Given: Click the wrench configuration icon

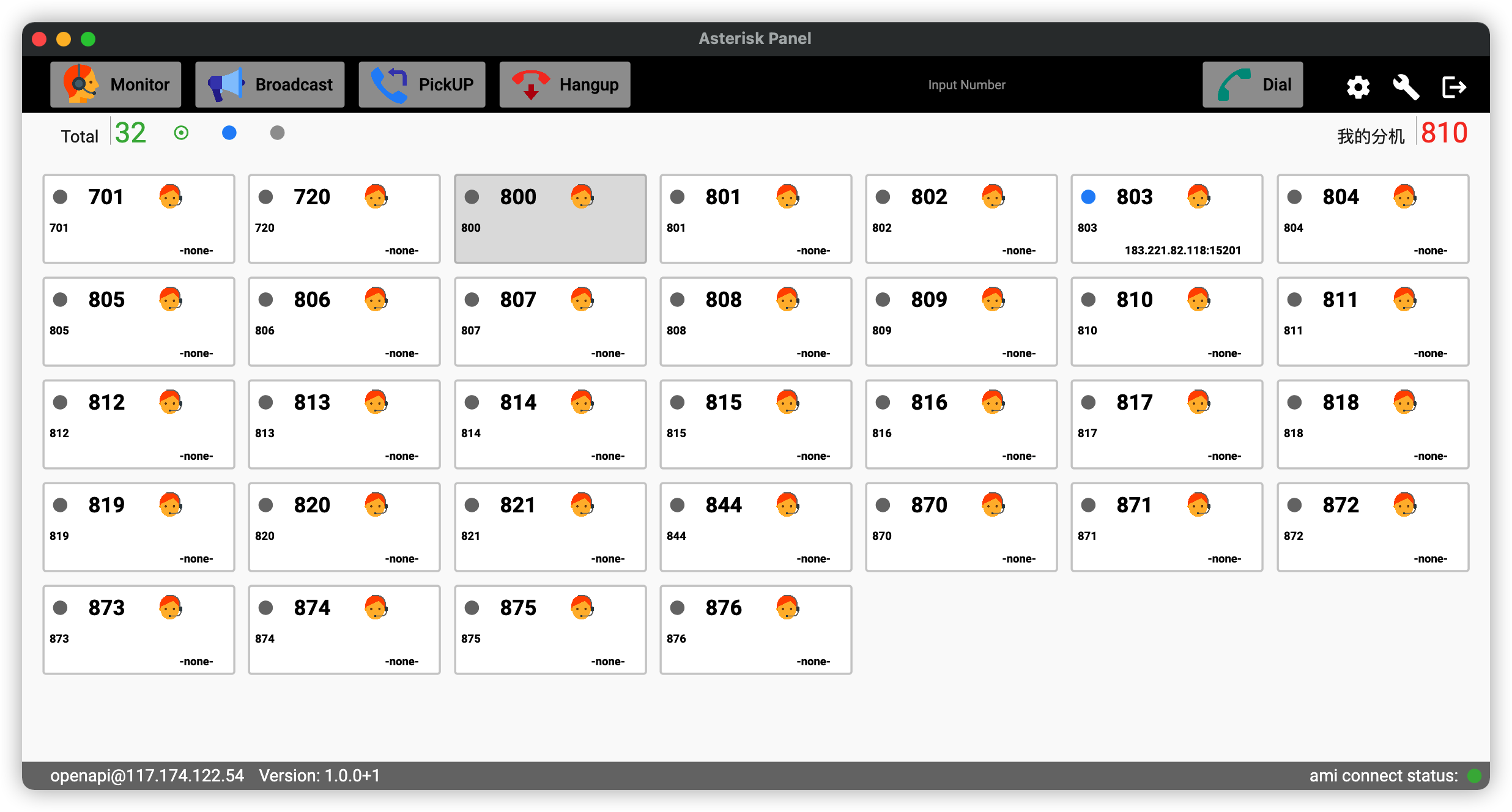Looking at the screenshot, I should point(1406,87).
